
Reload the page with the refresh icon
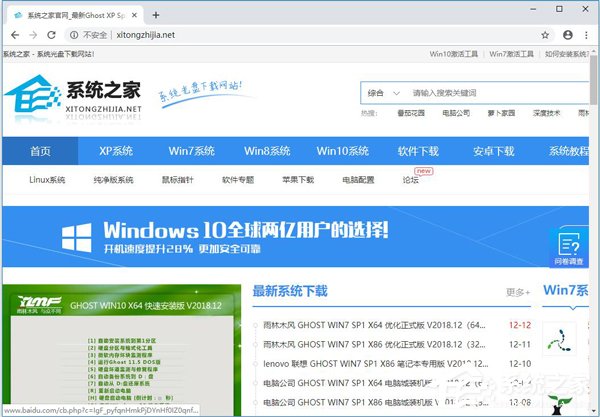point(51,35)
